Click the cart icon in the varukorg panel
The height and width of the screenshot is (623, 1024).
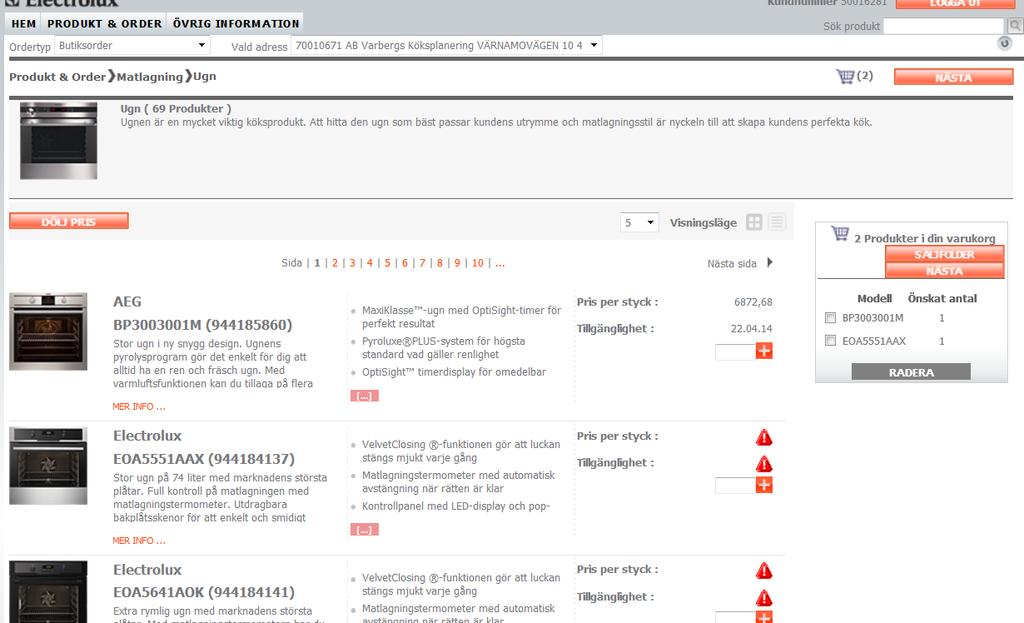(840, 233)
